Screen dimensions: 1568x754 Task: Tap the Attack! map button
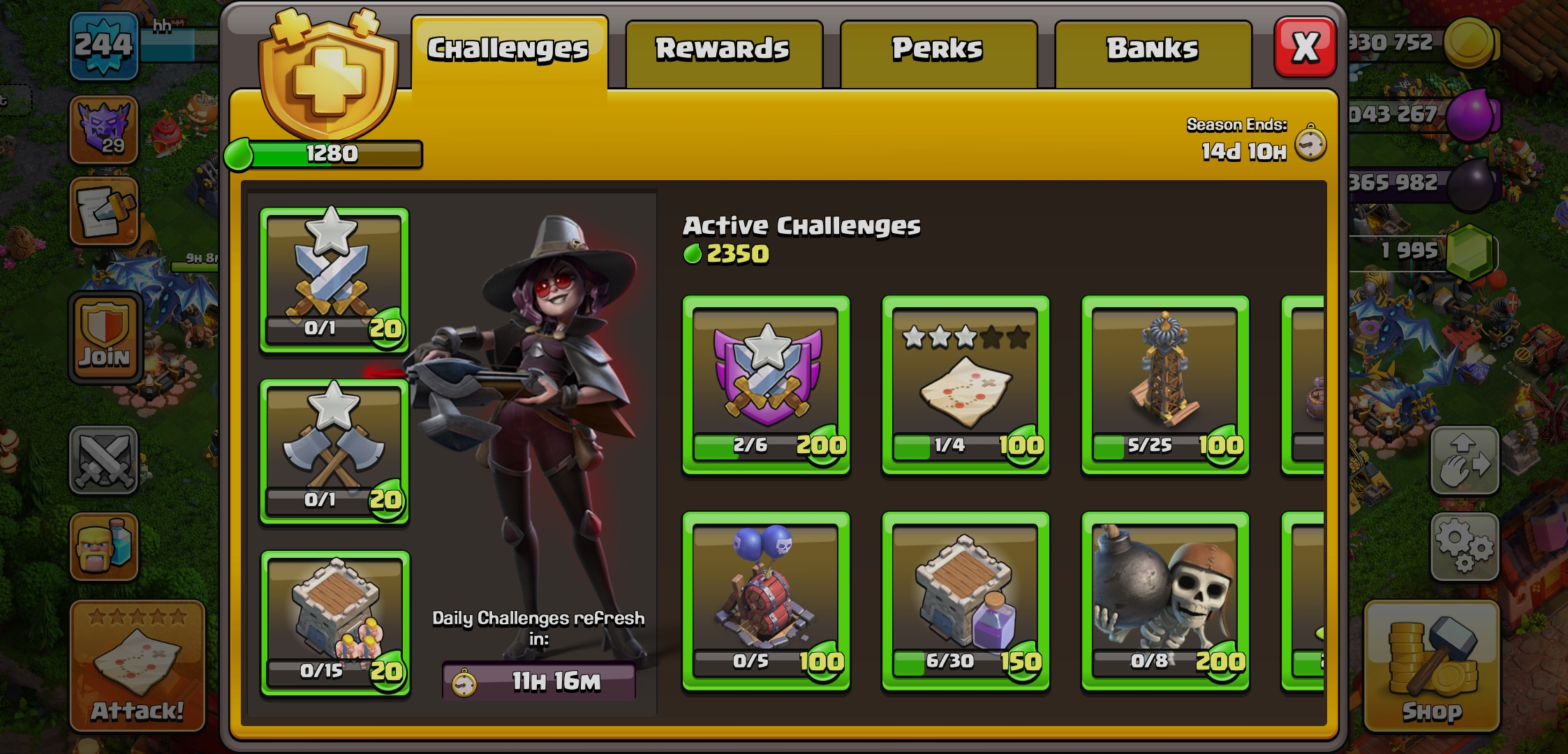click(138, 666)
